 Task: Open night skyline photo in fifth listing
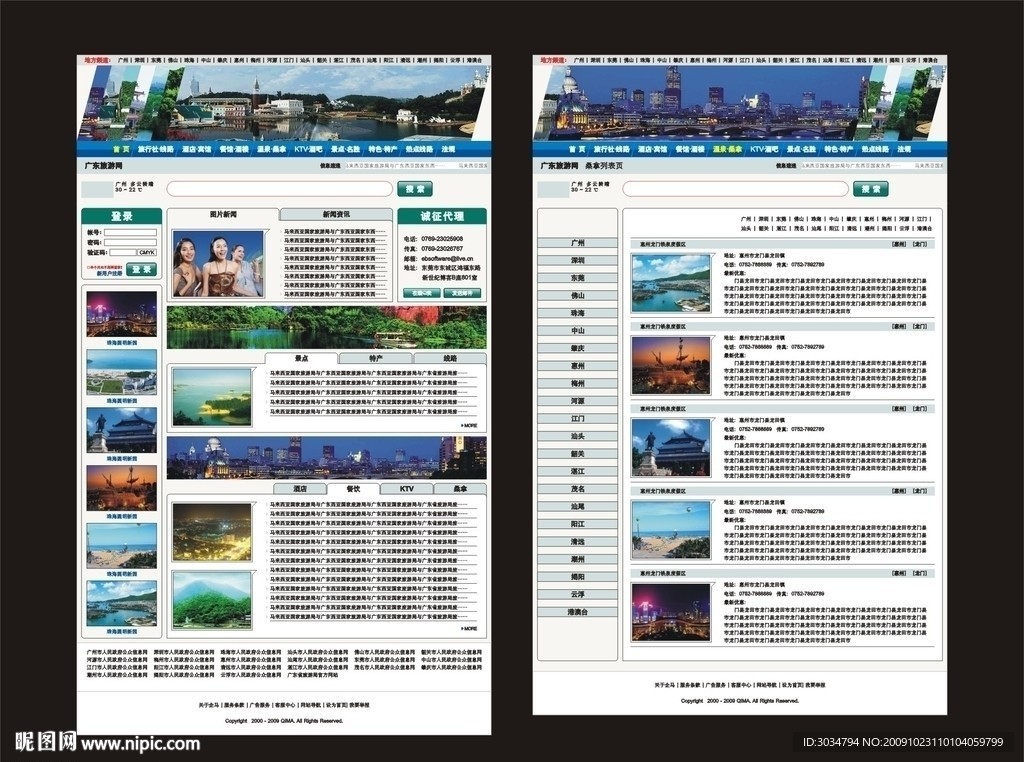coord(671,612)
